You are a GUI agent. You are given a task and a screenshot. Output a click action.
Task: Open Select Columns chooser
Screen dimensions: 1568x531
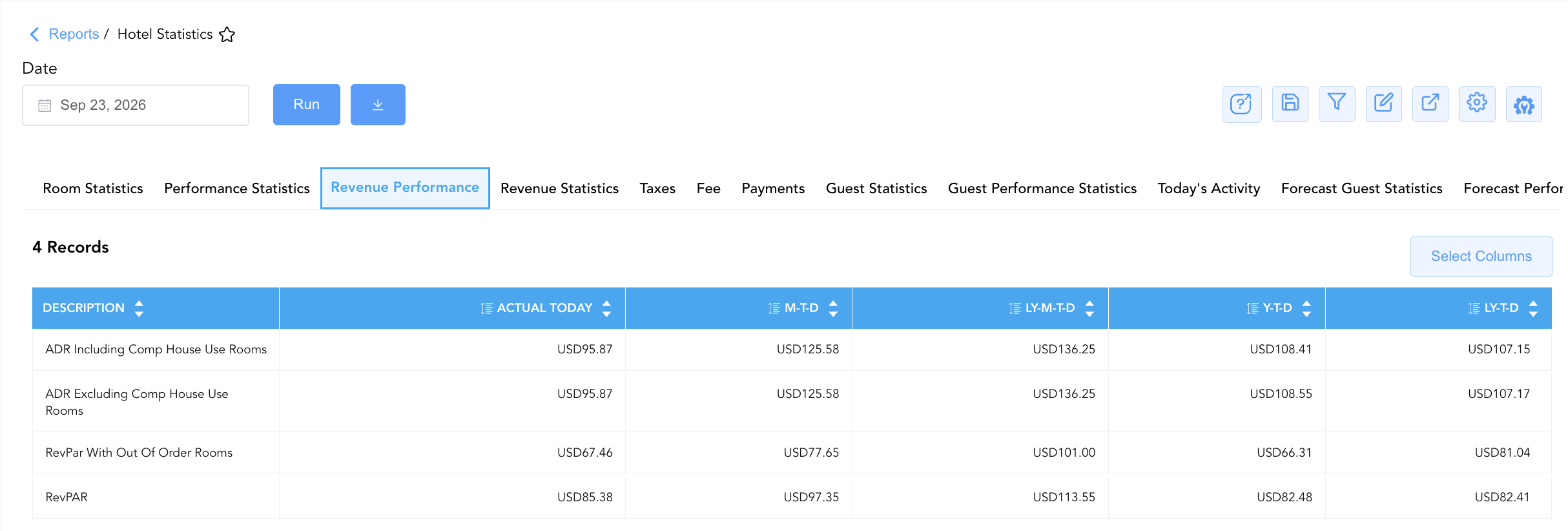[1481, 256]
